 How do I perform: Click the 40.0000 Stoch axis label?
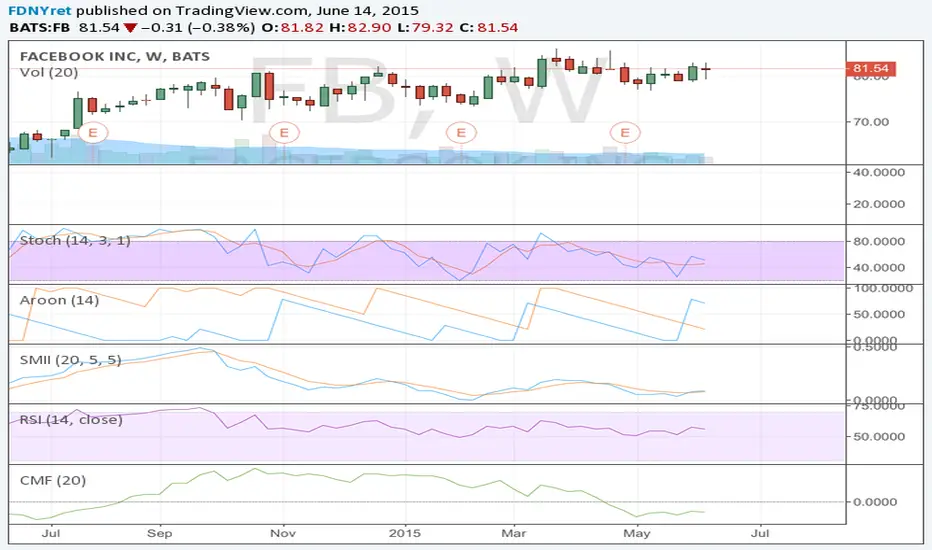(x=879, y=268)
